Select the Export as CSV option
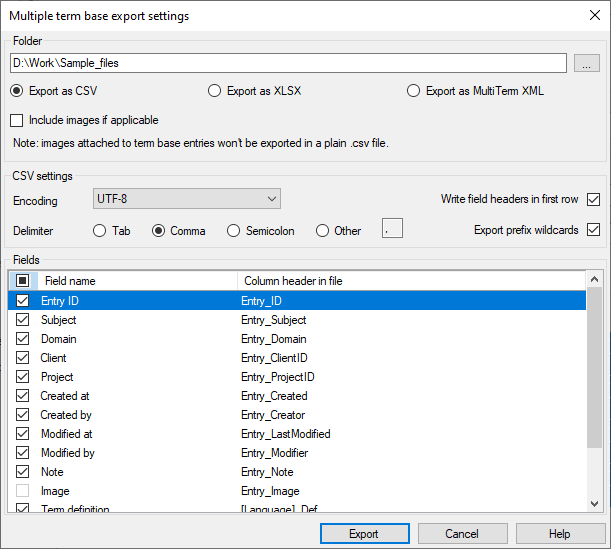Screen dimensions: 611x549 (17, 91)
